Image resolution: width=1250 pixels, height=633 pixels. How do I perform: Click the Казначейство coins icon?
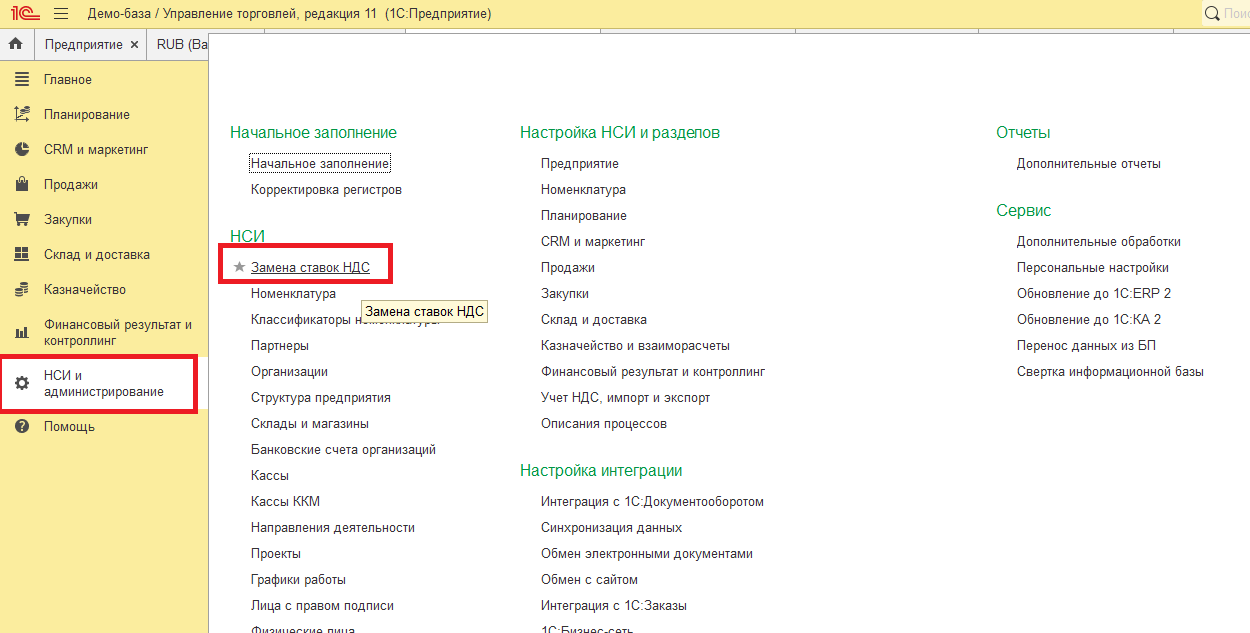(22, 290)
